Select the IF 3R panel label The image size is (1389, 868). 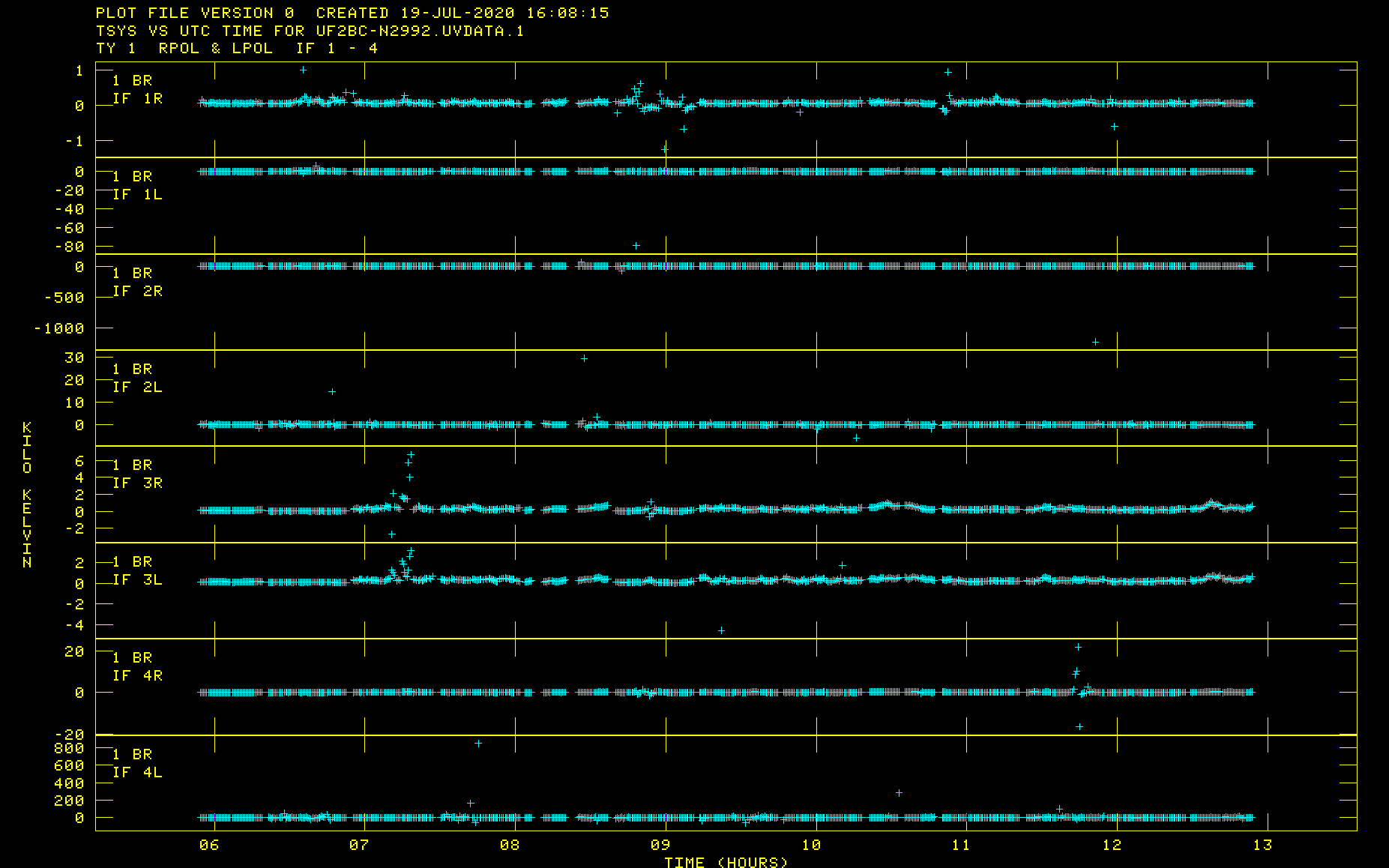137,483
